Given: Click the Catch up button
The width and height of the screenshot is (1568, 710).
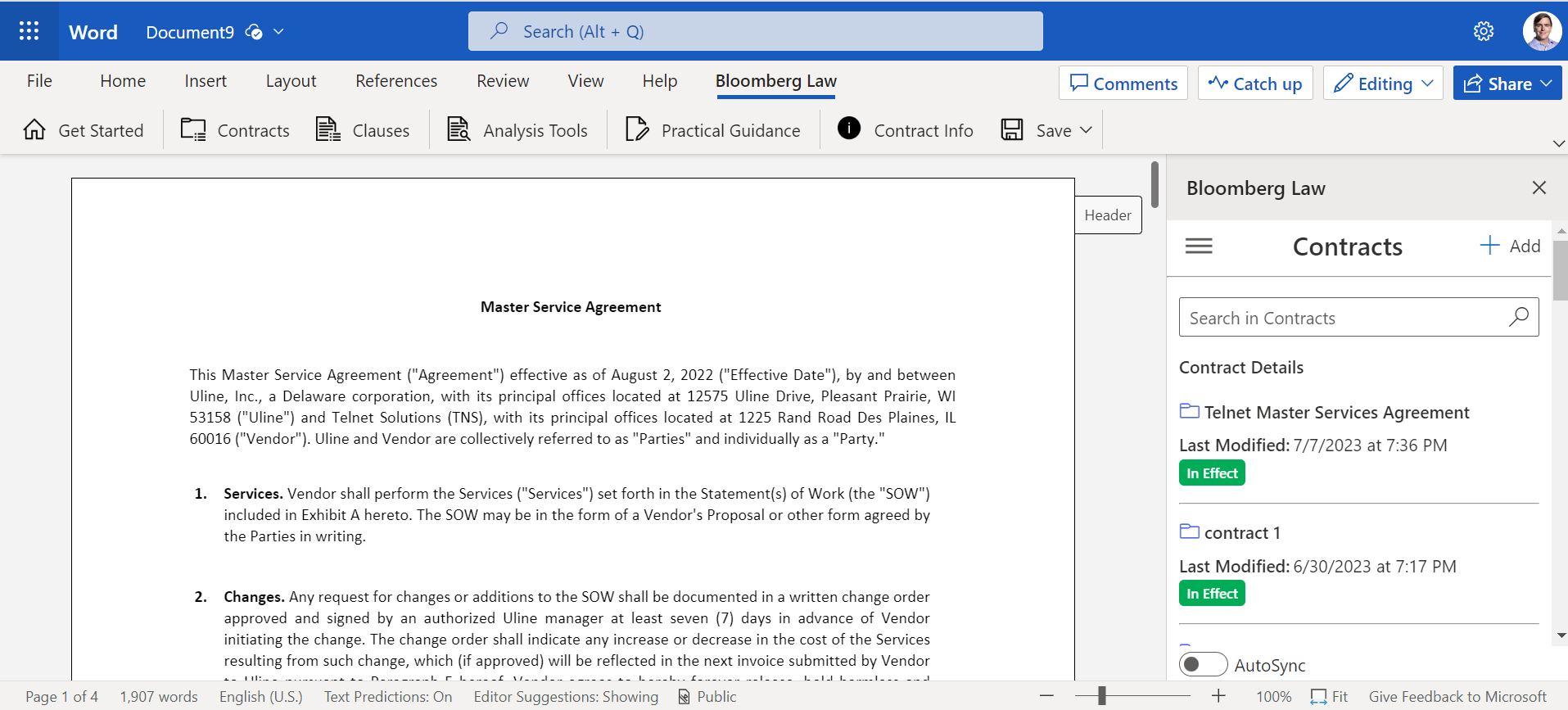Looking at the screenshot, I should [x=1255, y=84].
